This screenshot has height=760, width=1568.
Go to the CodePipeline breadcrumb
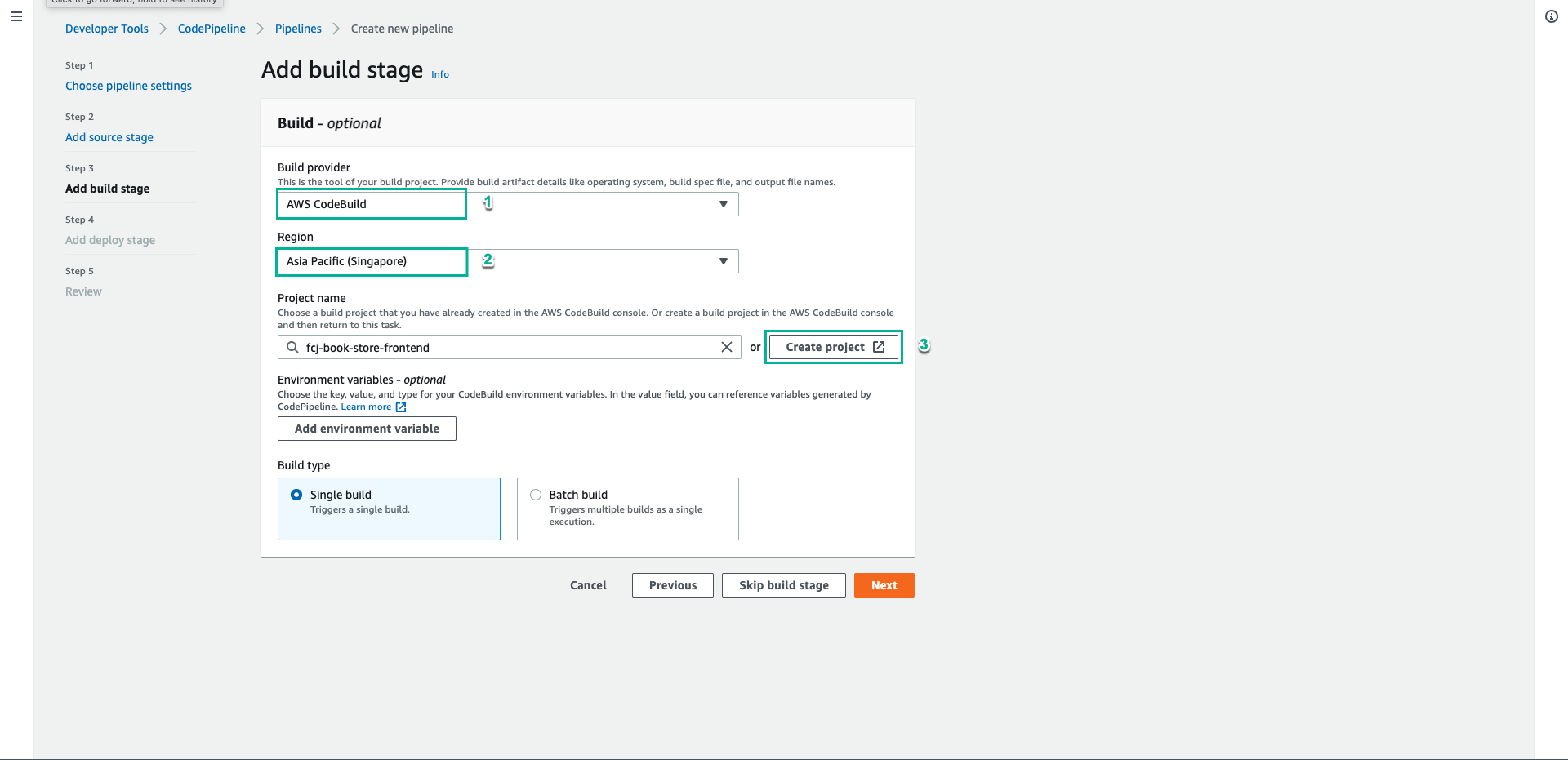click(x=212, y=29)
